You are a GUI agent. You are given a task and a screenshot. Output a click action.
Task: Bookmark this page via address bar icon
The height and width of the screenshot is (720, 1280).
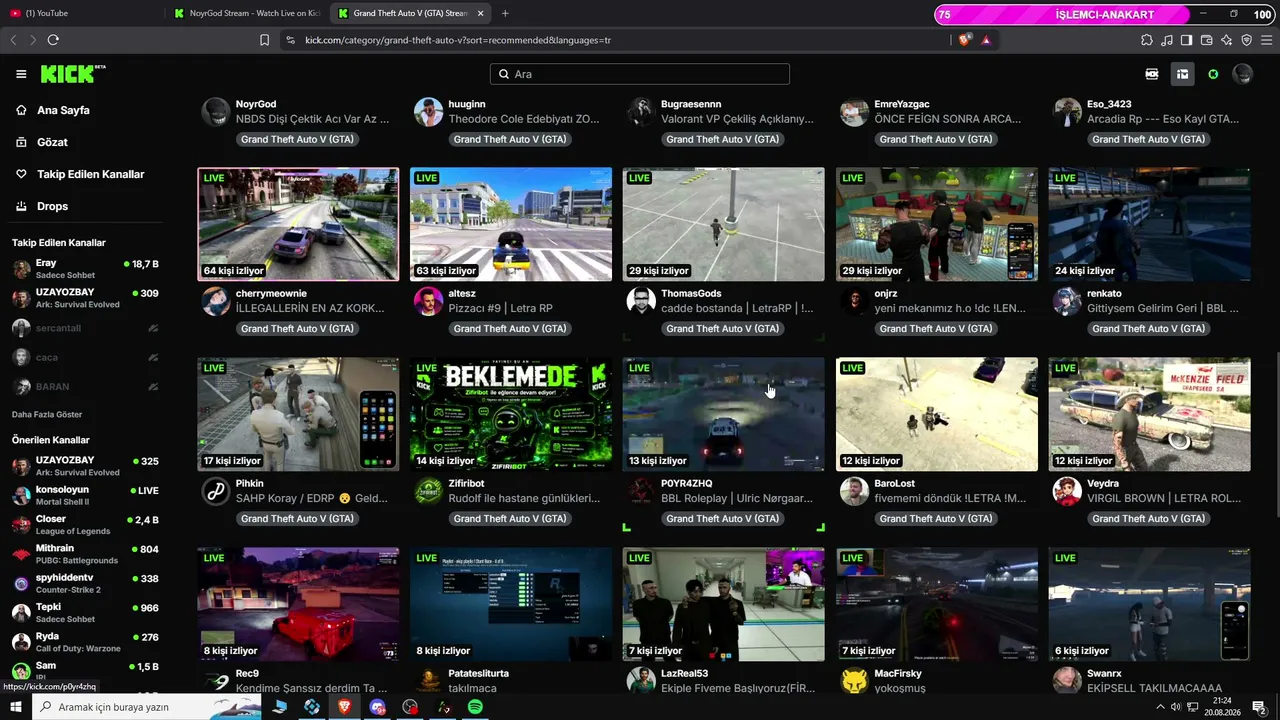264,40
